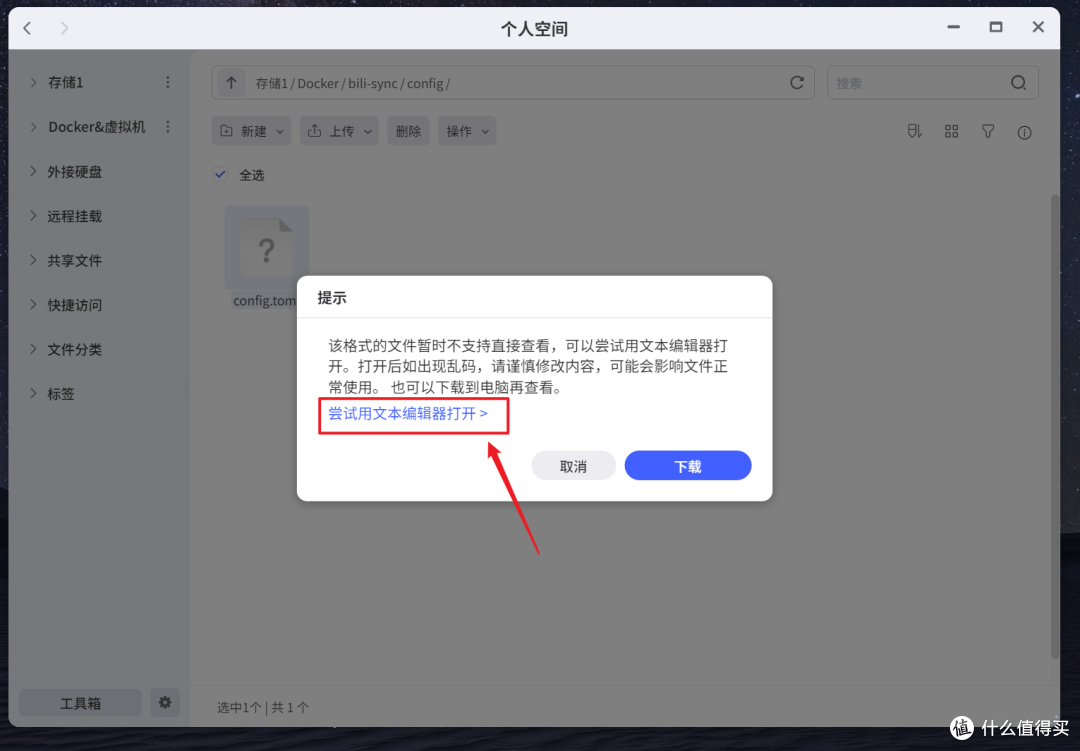Image resolution: width=1080 pixels, height=751 pixels.
Task: Close the 个人空间 window
Action: pos(1038,28)
